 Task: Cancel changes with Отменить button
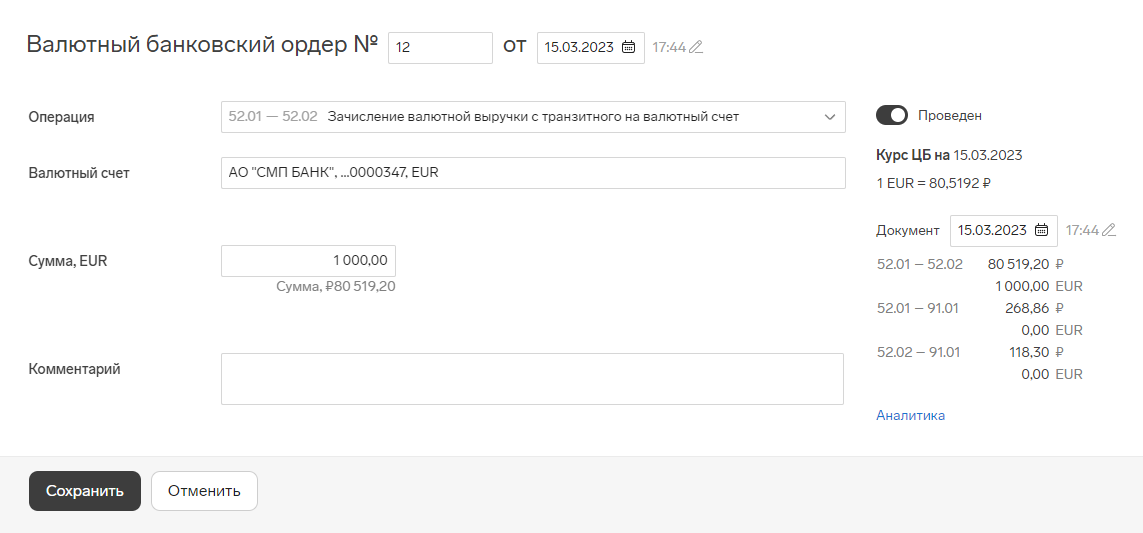(x=204, y=491)
